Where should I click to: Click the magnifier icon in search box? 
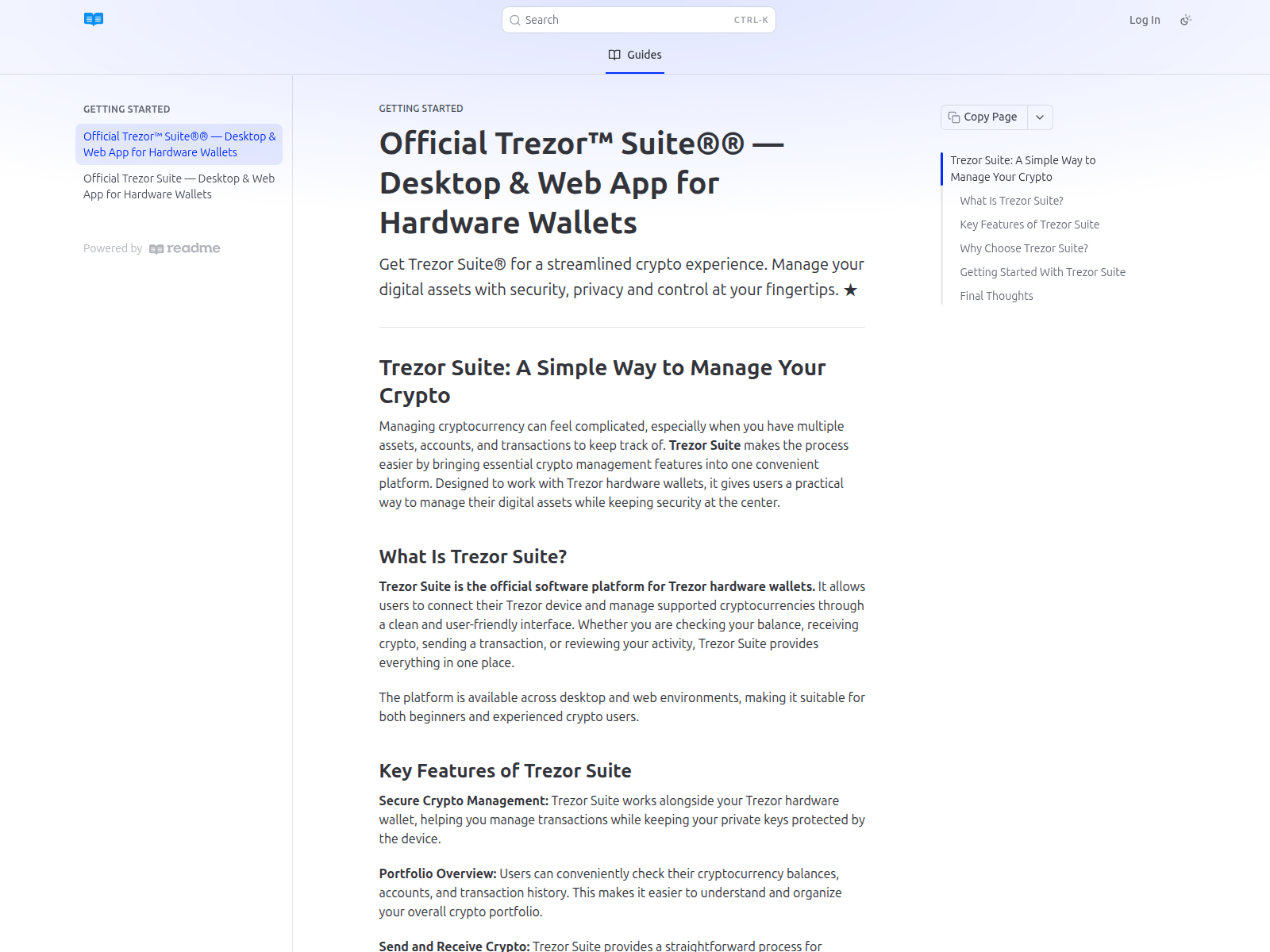(x=515, y=21)
